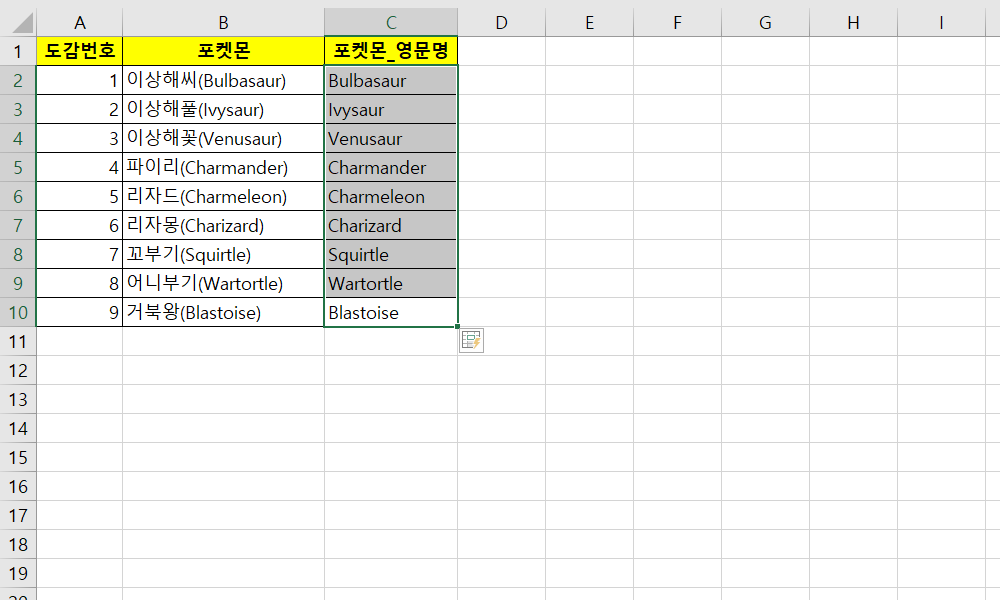Click cell Ivysaur in column C

[391, 110]
